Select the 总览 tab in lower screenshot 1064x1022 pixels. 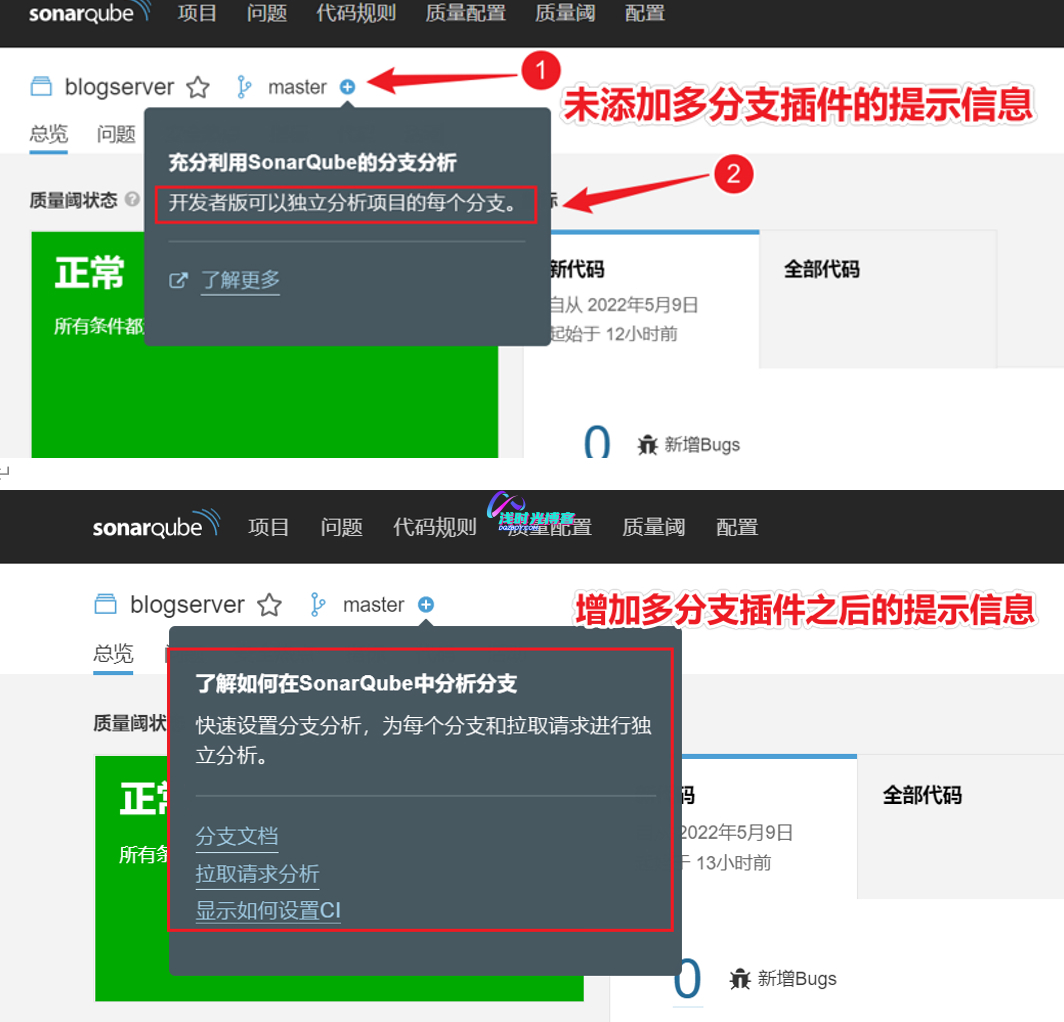point(113,654)
